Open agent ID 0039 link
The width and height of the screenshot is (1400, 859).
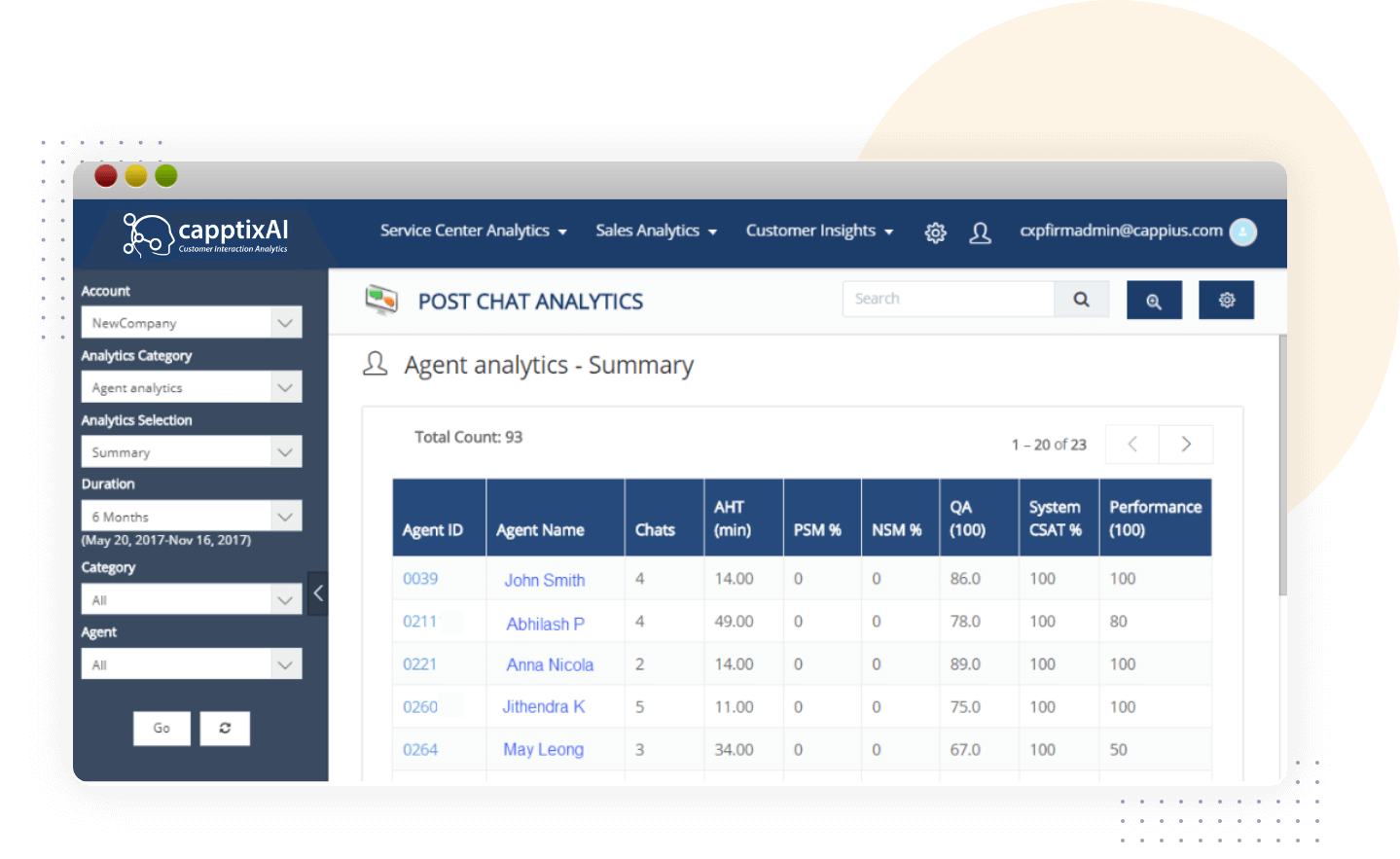(420, 579)
